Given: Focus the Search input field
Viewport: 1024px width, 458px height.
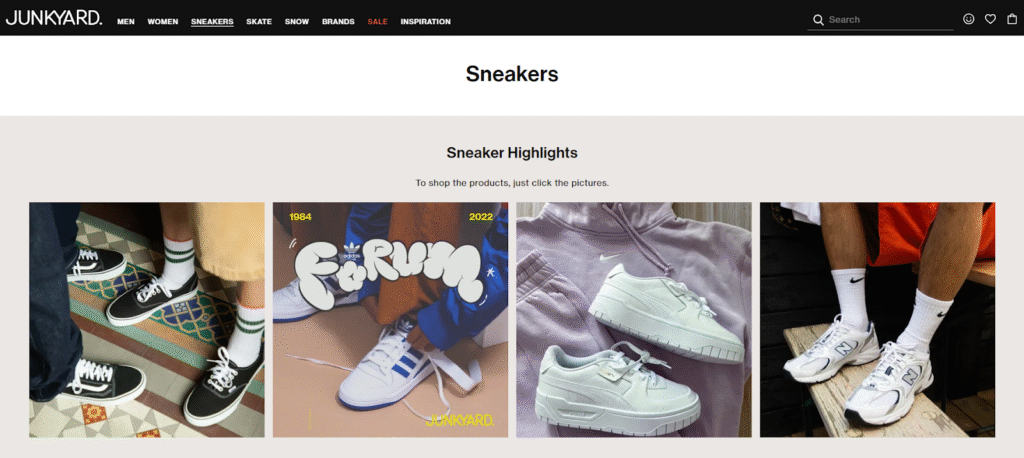Looking at the screenshot, I should [890, 20].
